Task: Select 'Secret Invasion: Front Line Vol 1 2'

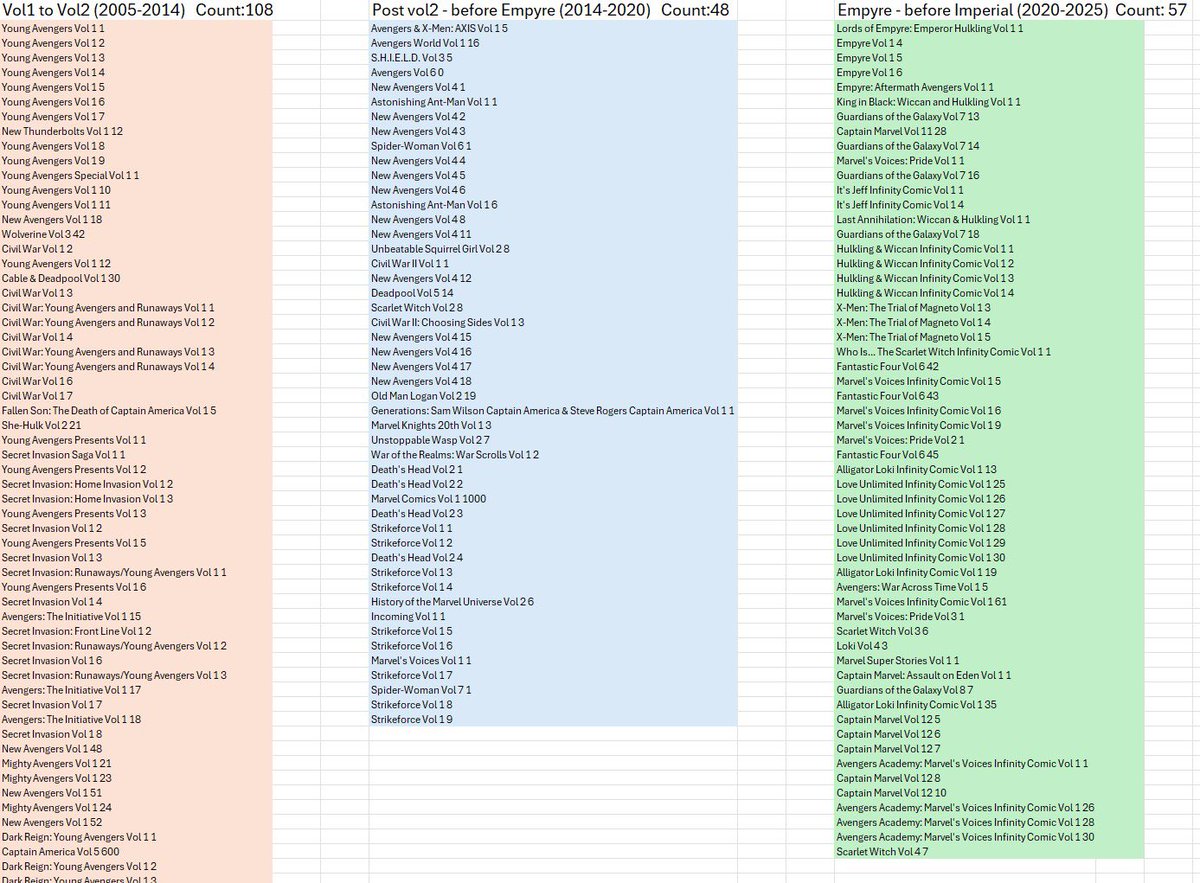Action: point(136,631)
